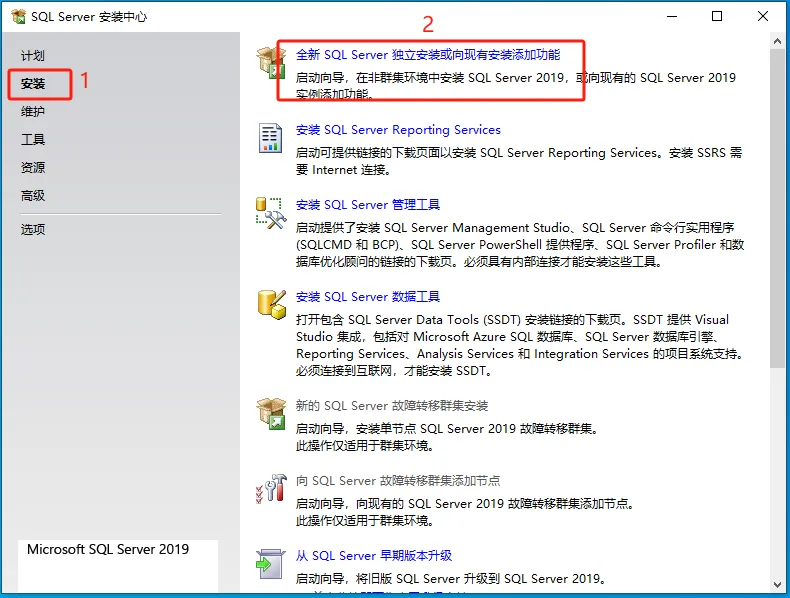Click the failover cluster installation box icon

pos(271,414)
